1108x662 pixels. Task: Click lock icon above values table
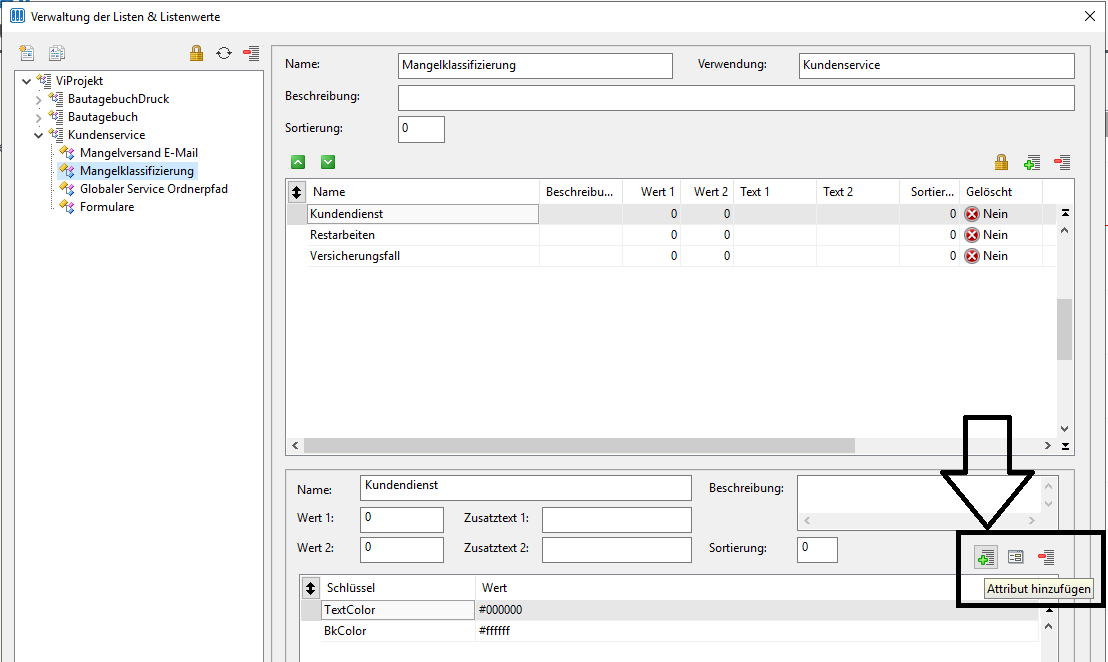[x=1001, y=162]
